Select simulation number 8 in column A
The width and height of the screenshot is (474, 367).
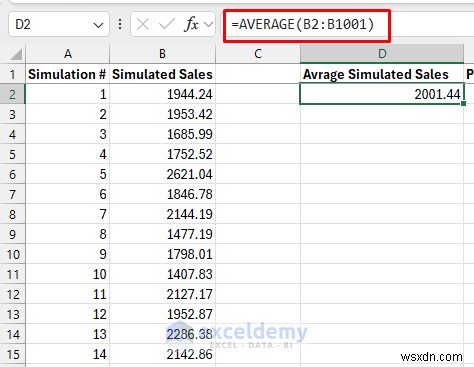(x=68, y=234)
